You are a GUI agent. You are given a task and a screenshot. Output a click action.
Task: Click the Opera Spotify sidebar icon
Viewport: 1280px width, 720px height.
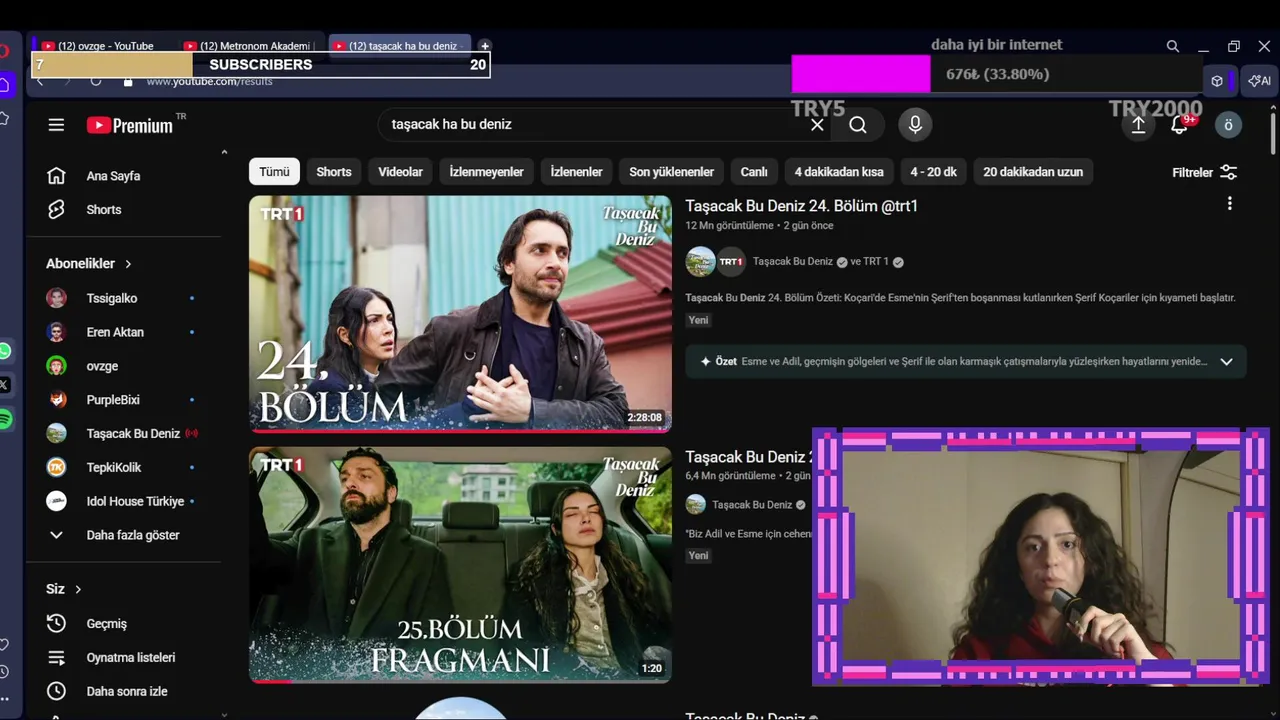click(5, 419)
